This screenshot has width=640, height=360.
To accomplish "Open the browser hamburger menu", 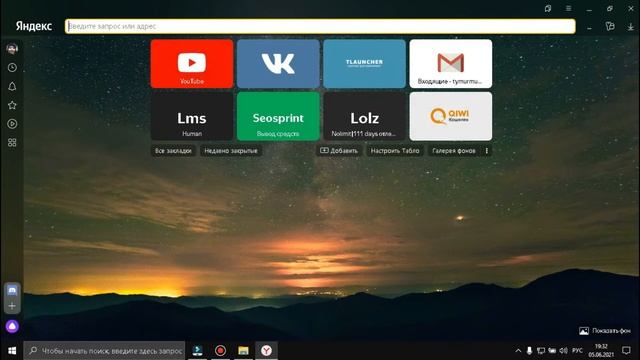I will tap(569, 9).
